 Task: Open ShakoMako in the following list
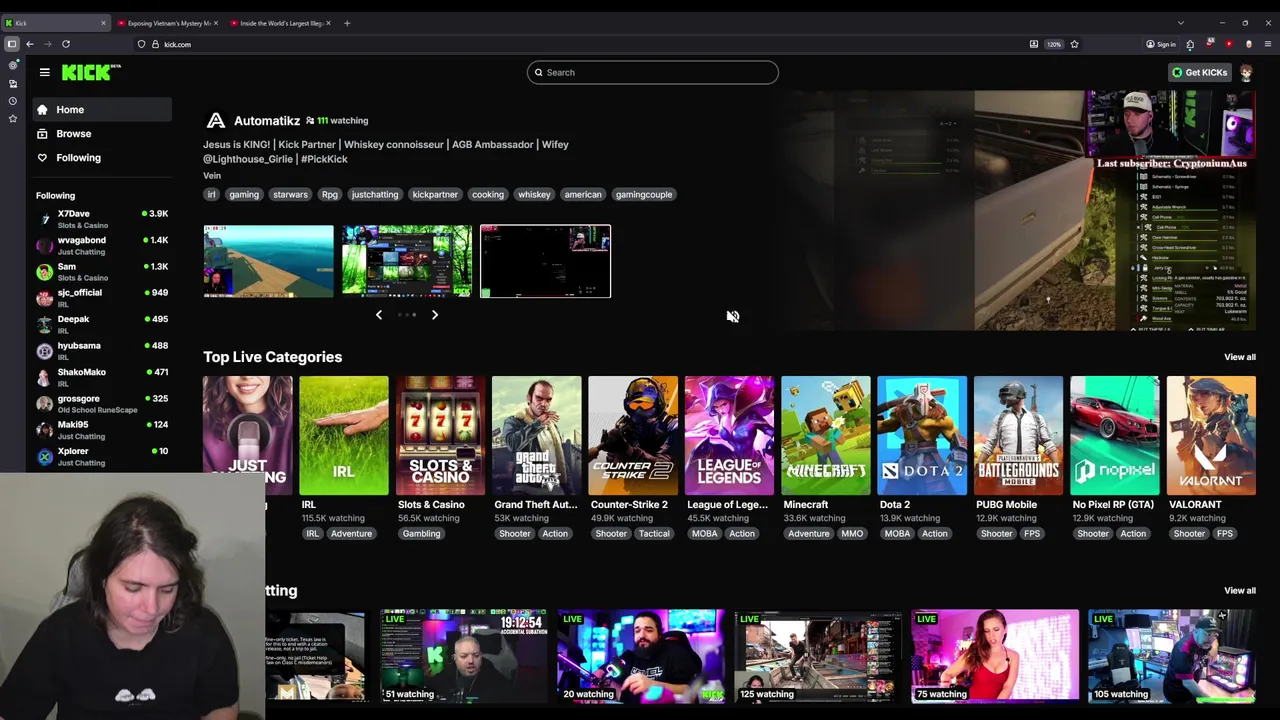(100, 377)
